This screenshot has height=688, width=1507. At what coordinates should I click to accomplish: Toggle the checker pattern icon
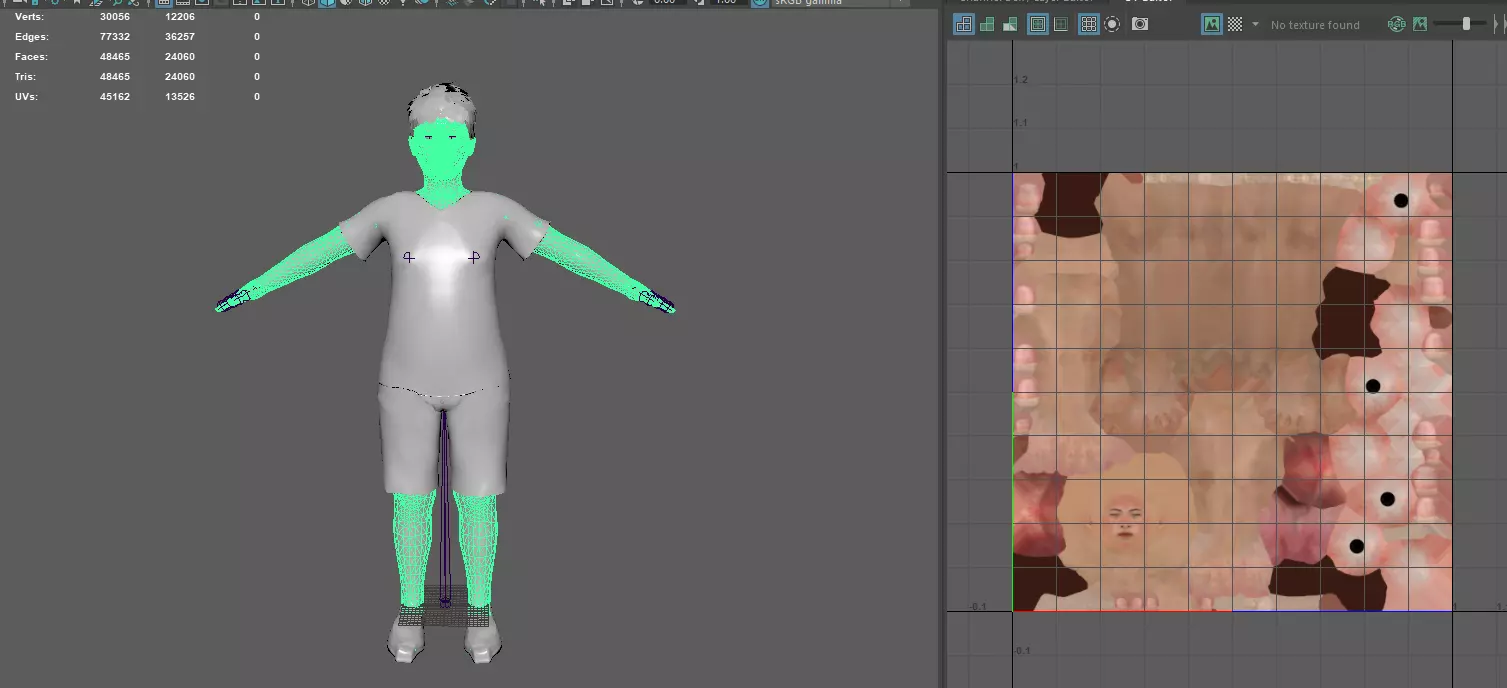(1235, 24)
